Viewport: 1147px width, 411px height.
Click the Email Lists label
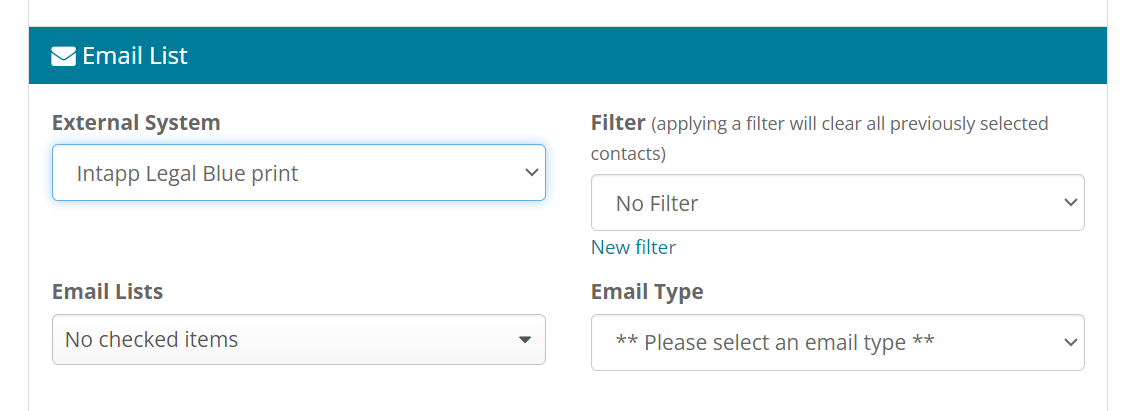108,292
